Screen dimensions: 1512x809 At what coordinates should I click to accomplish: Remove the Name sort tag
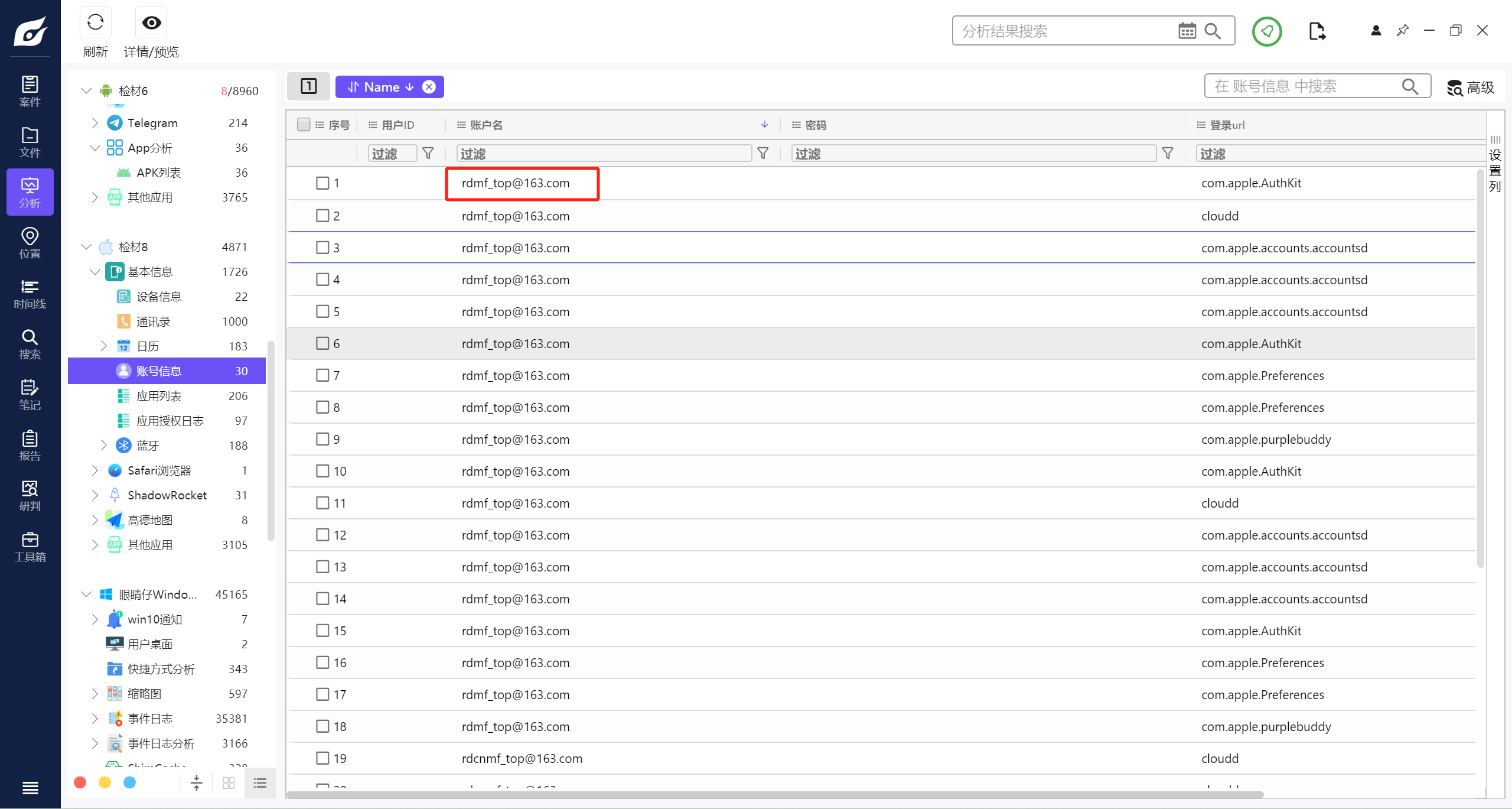pos(429,87)
